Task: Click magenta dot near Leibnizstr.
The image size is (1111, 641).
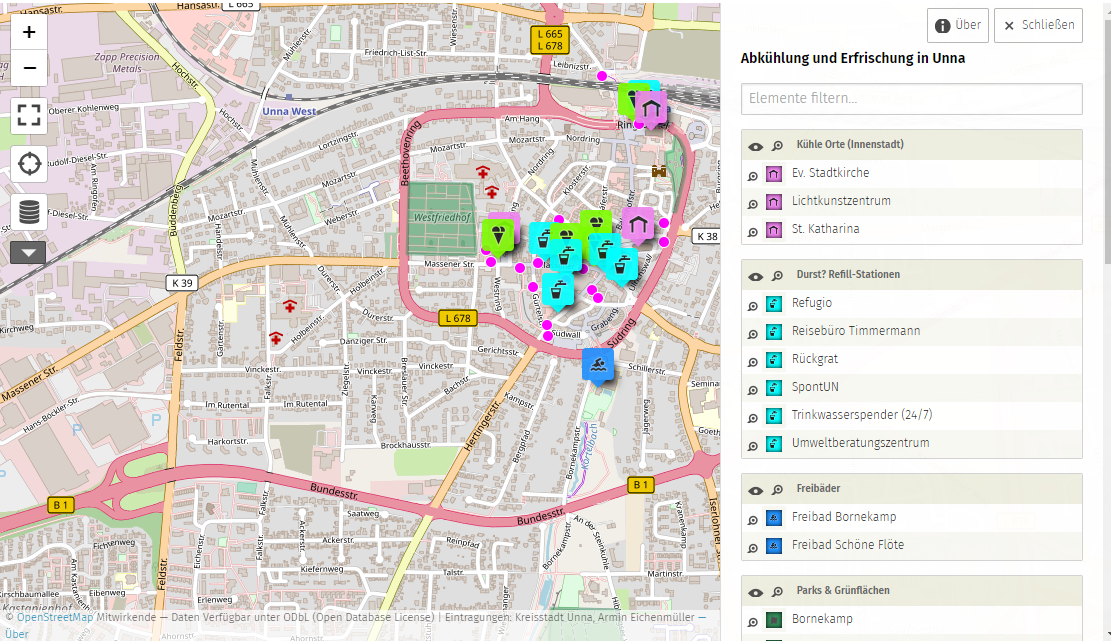Action: [x=602, y=76]
